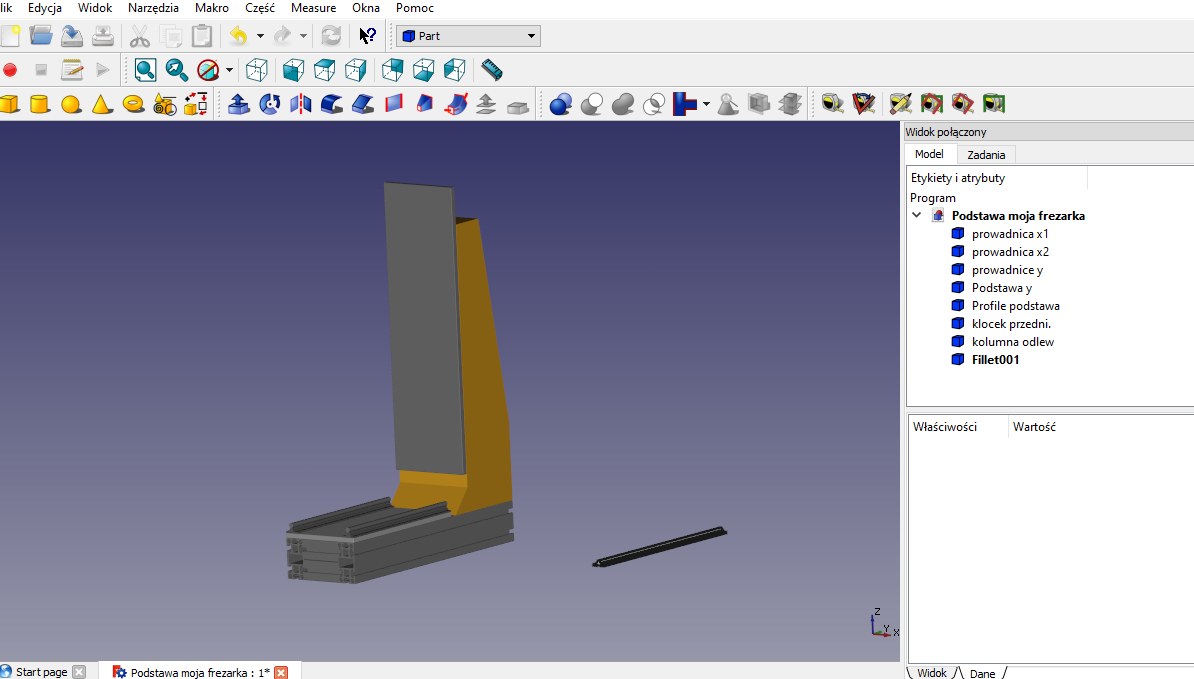Select the Common (intersection) shapes tool
This screenshot has height=679, width=1194.
[654, 104]
